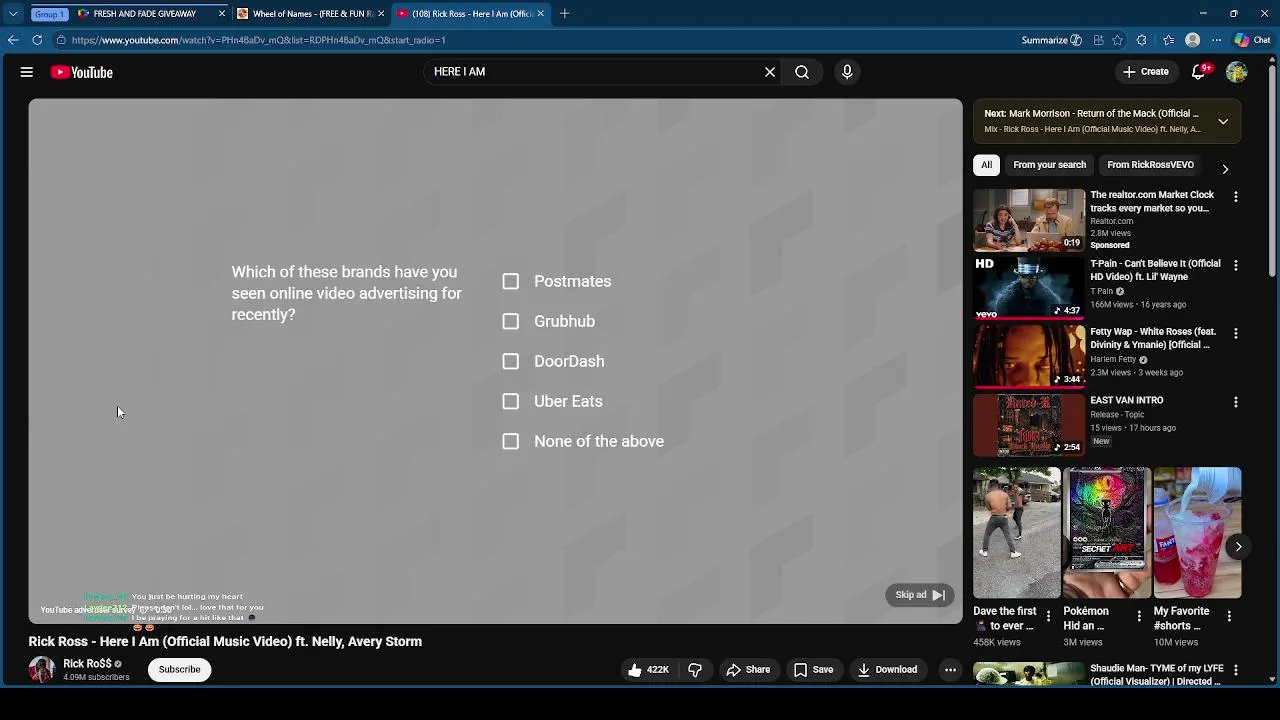Image resolution: width=1280 pixels, height=720 pixels.
Task: Select the From RickRossVEVO chip
Action: [x=1150, y=165]
